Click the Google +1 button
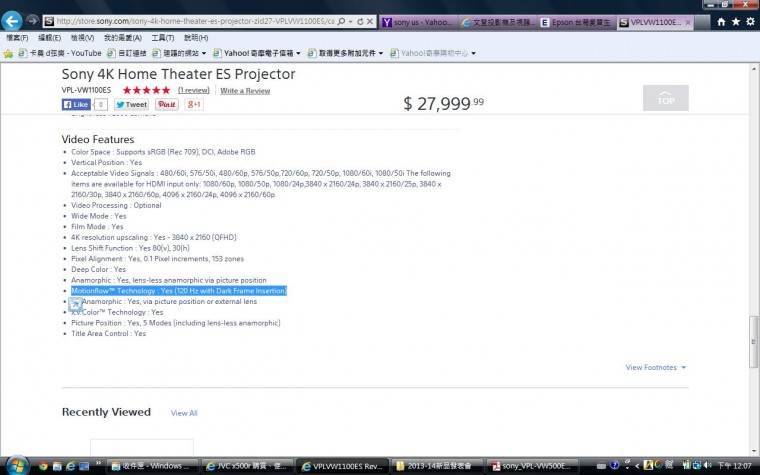 click(194, 104)
